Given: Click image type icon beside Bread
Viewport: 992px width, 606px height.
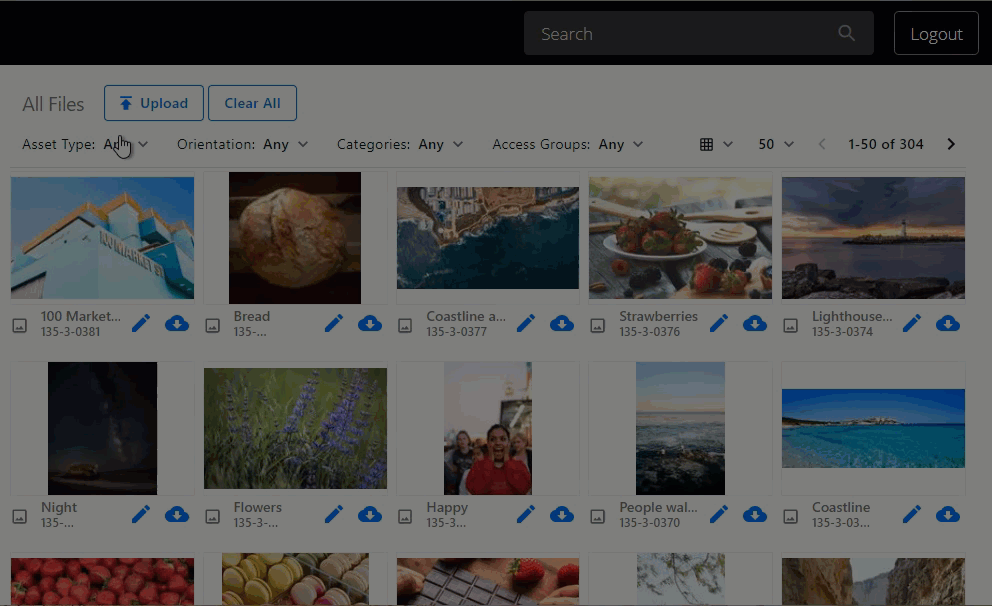Looking at the screenshot, I should [213, 326].
